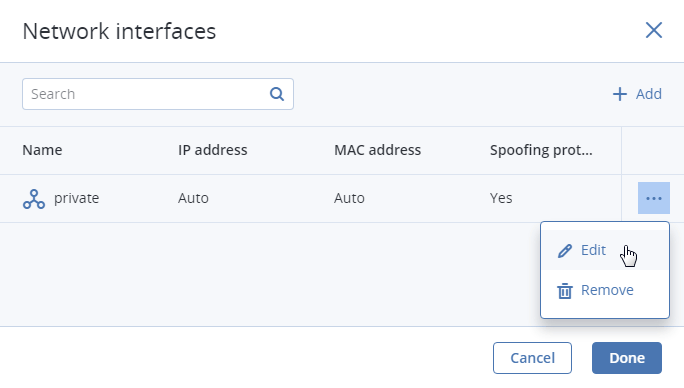Screen dimensions: 684x388
Task: Click the Spoofing protection column header
Action: click(x=541, y=150)
